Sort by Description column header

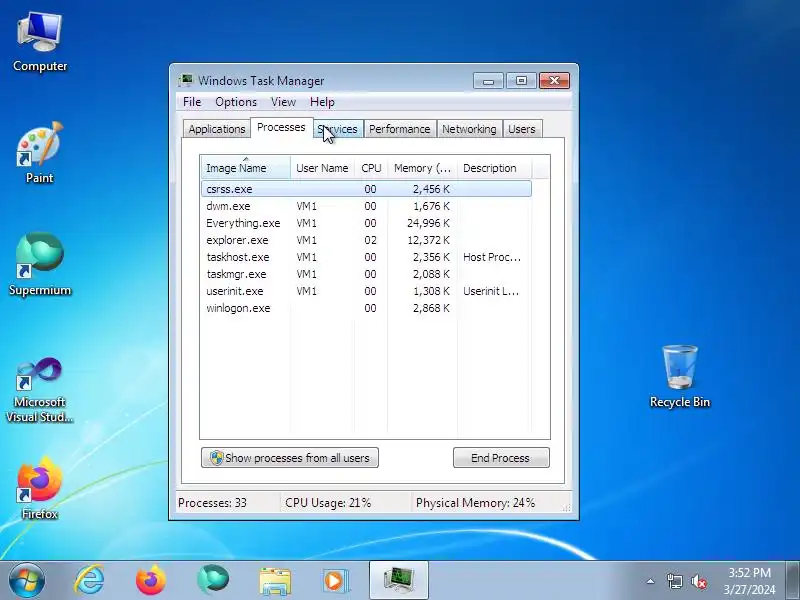tap(494, 168)
